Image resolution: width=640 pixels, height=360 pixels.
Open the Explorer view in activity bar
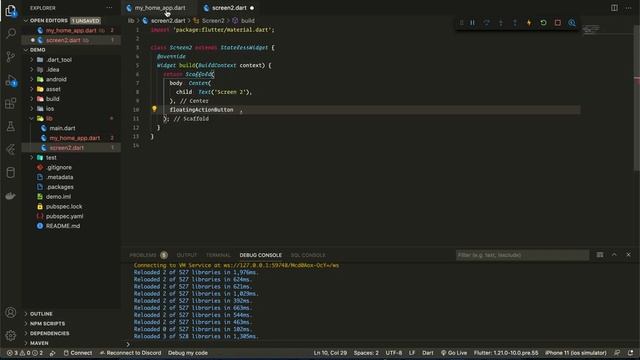(x=11, y=10)
